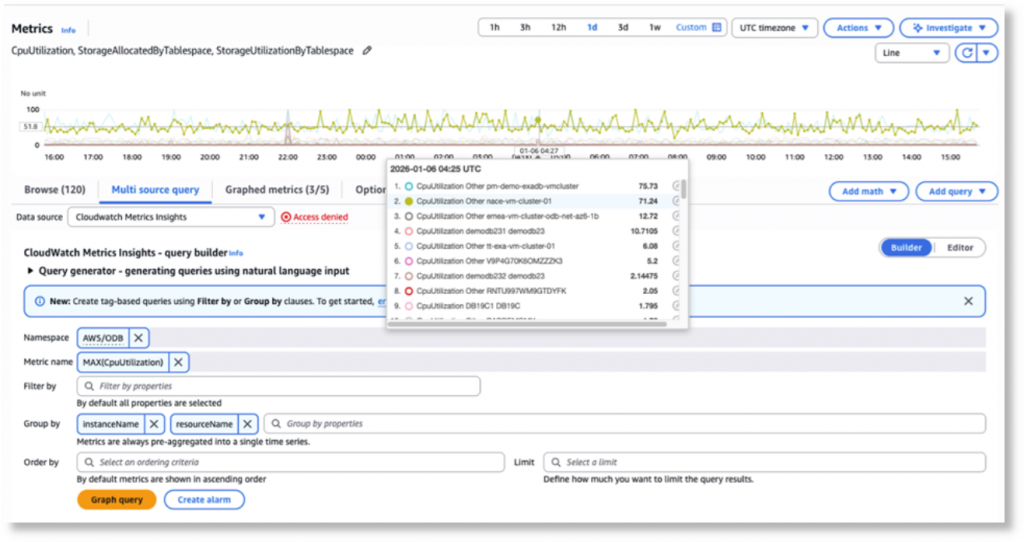The height and width of the screenshot is (542, 1024).
Task: Open the Cloudwatch Metrics Insights data source dropdown
Action: 170,217
